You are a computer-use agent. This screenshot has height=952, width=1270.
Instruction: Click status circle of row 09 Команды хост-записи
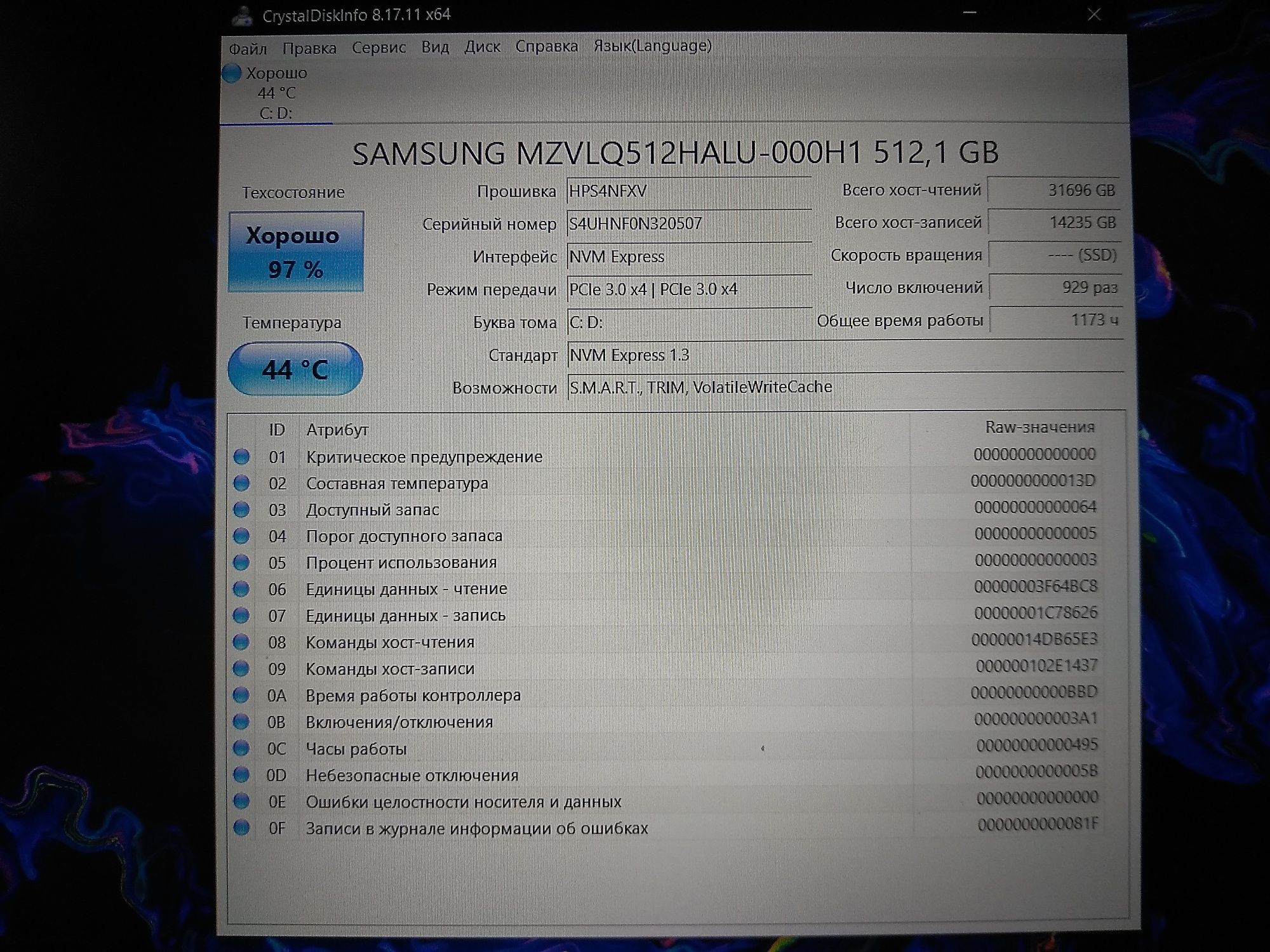click(x=241, y=668)
